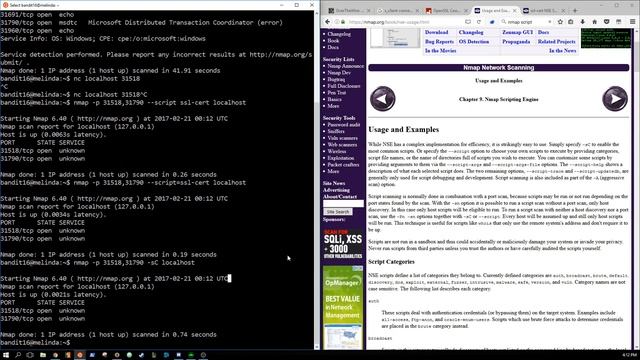Viewport: 640px width, 360px height.
Task: Open the In the News link
Action: (x=562, y=51)
